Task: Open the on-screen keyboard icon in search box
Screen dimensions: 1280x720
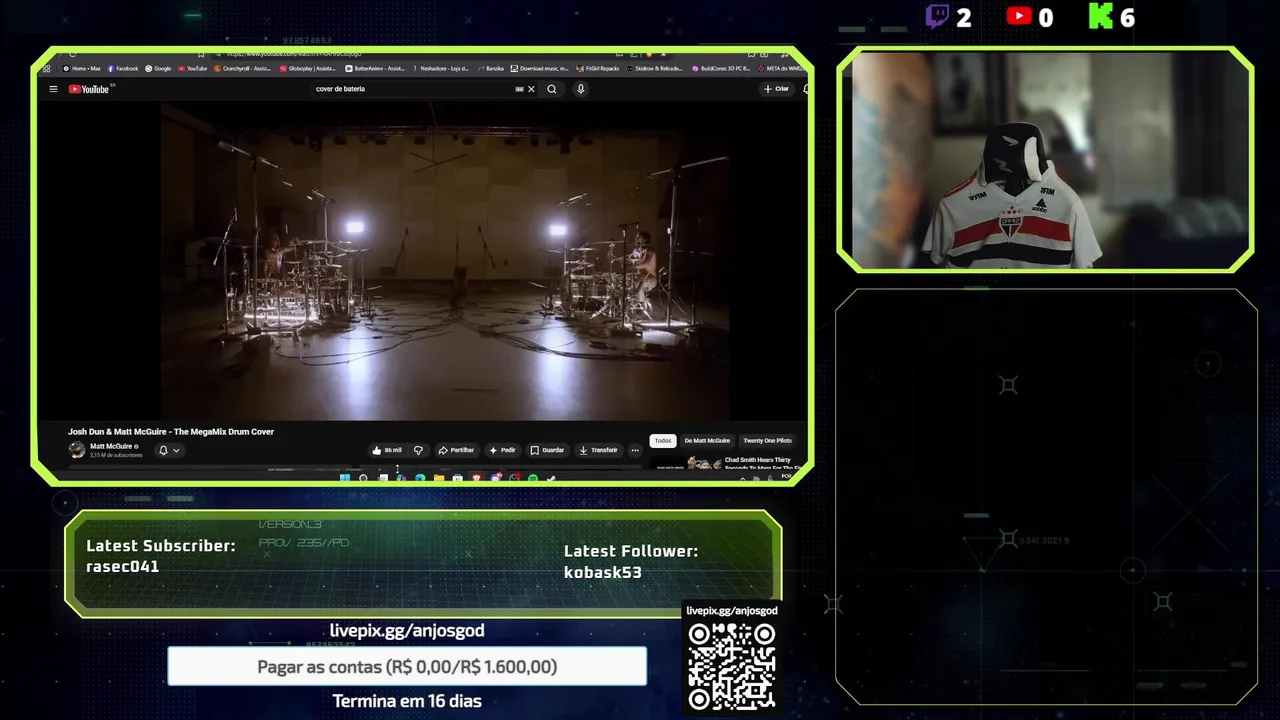Action: (x=519, y=89)
